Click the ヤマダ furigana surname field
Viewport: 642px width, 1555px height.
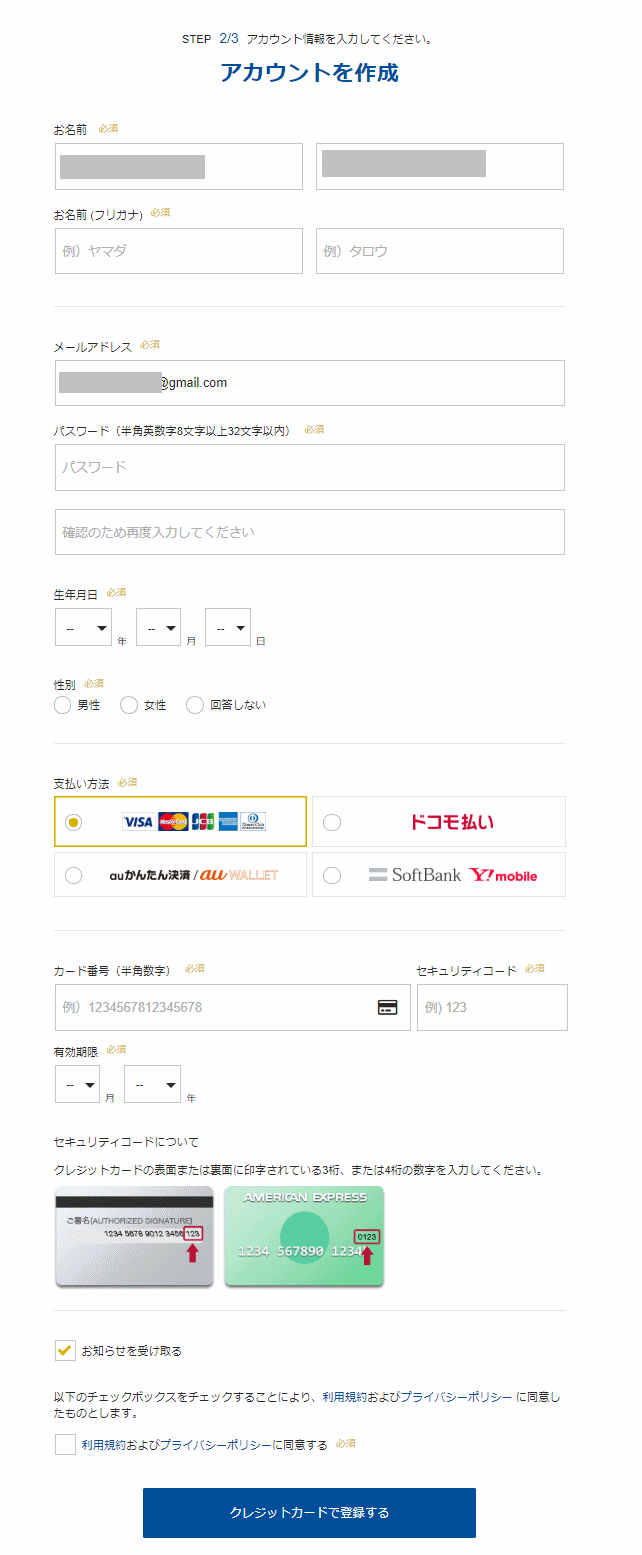click(179, 251)
